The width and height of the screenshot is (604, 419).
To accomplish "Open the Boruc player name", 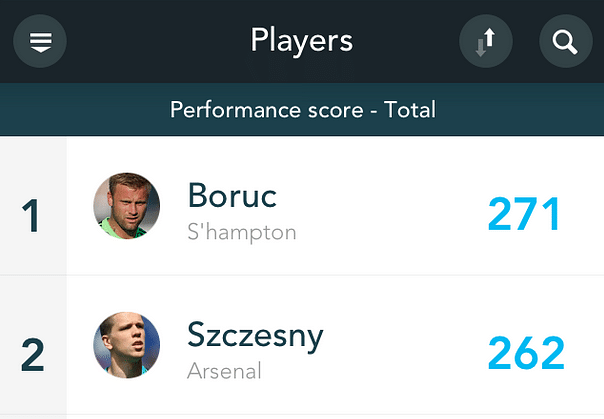I will (x=233, y=196).
